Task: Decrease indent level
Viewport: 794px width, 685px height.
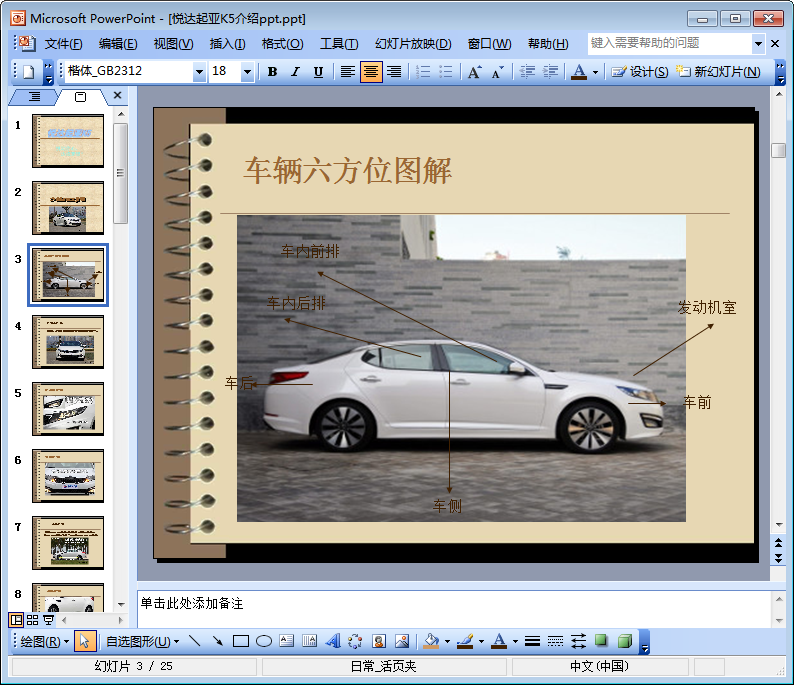Action: pos(528,72)
